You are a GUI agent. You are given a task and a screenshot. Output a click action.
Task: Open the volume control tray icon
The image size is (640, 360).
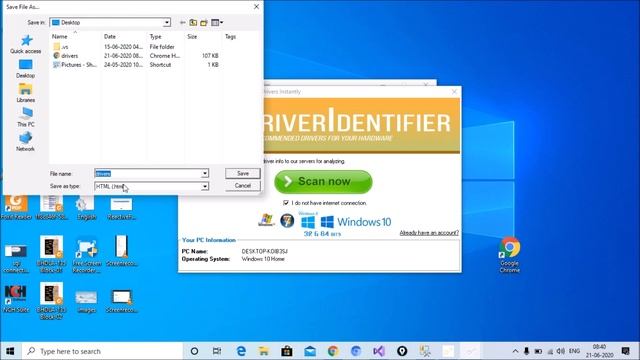point(561,351)
